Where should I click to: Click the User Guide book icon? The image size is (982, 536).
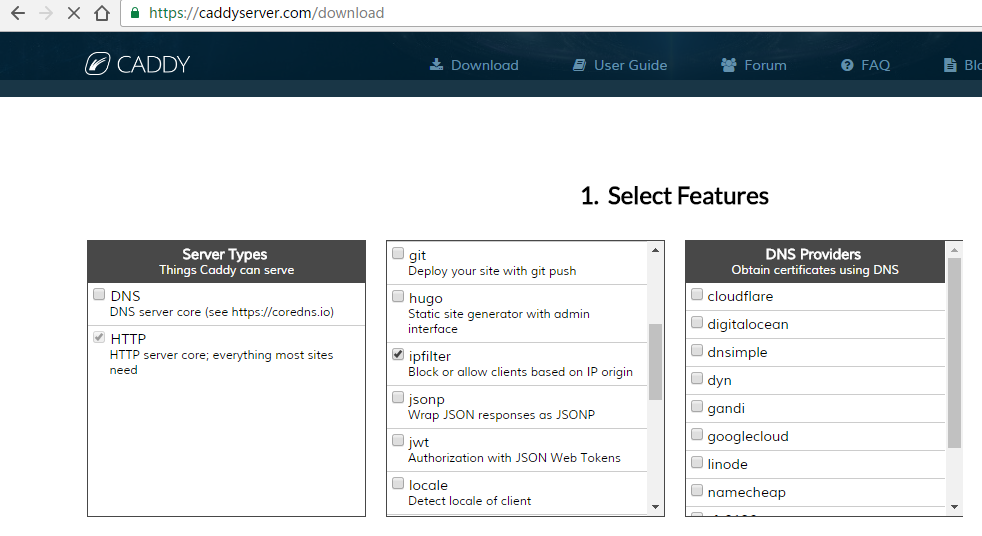(579, 64)
